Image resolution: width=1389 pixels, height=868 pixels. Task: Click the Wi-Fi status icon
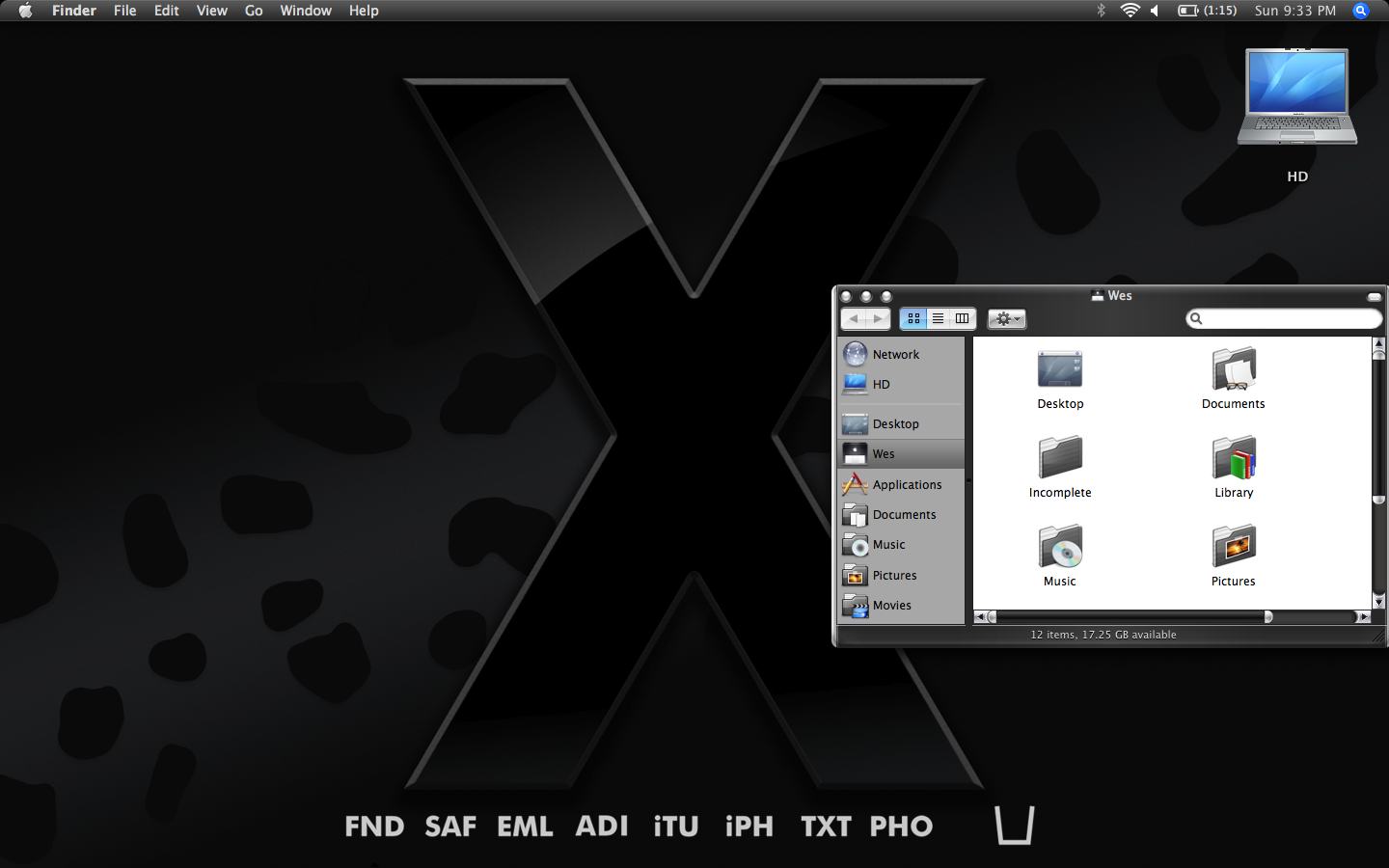point(1129,11)
